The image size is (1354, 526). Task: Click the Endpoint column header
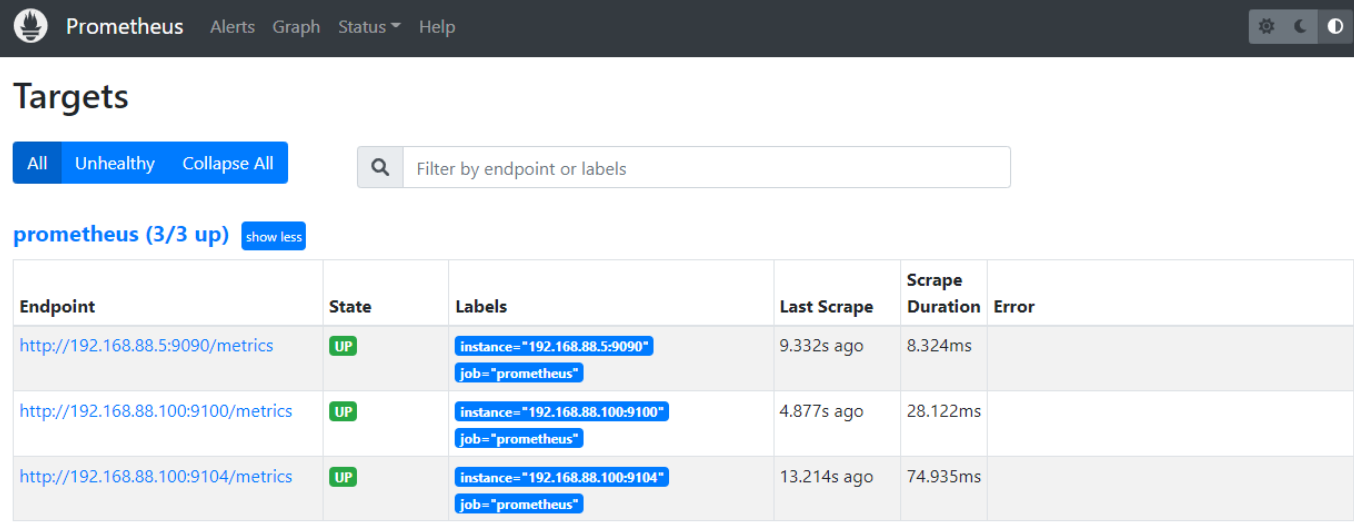click(x=57, y=307)
